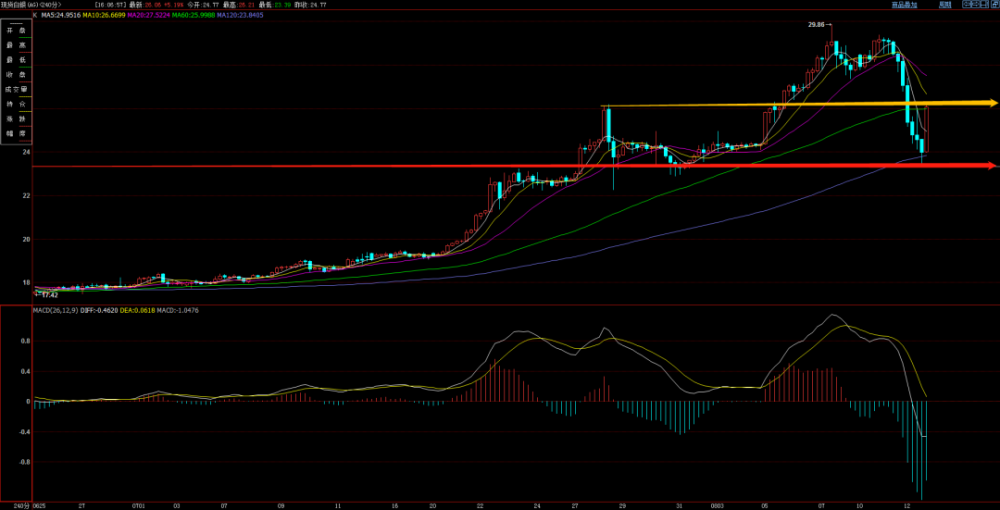The width and height of the screenshot is (1000, 510).
Task: Click the yellow MA10:26.6699 indicator label
Action: [x=104, y=15]
